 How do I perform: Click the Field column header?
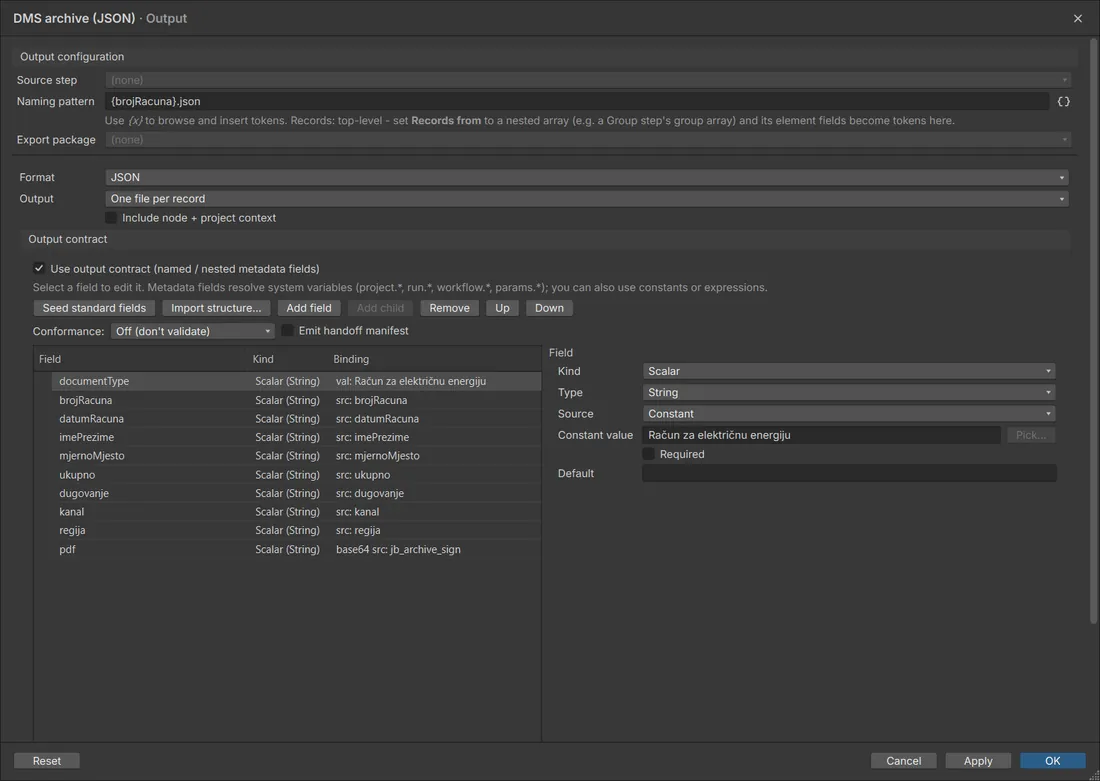pyautogui.click(x=140, y=359)
